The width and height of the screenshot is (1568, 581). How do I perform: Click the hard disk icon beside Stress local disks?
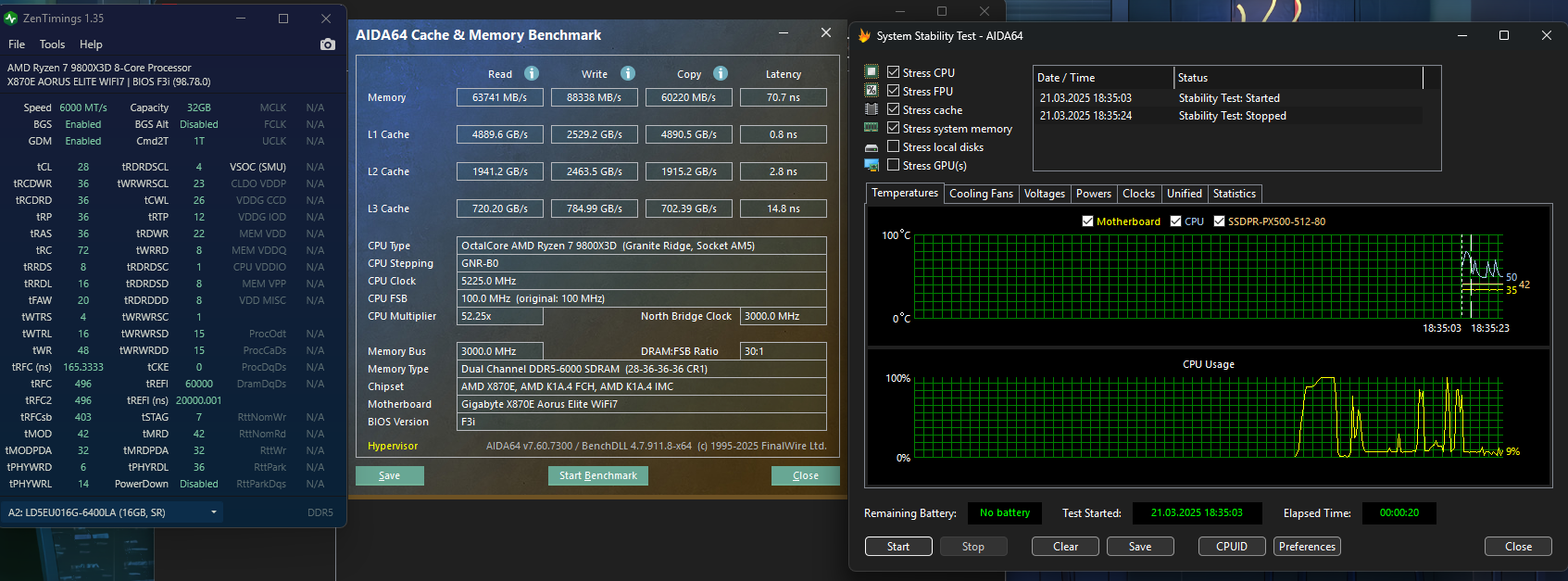(x=872, y=147)
